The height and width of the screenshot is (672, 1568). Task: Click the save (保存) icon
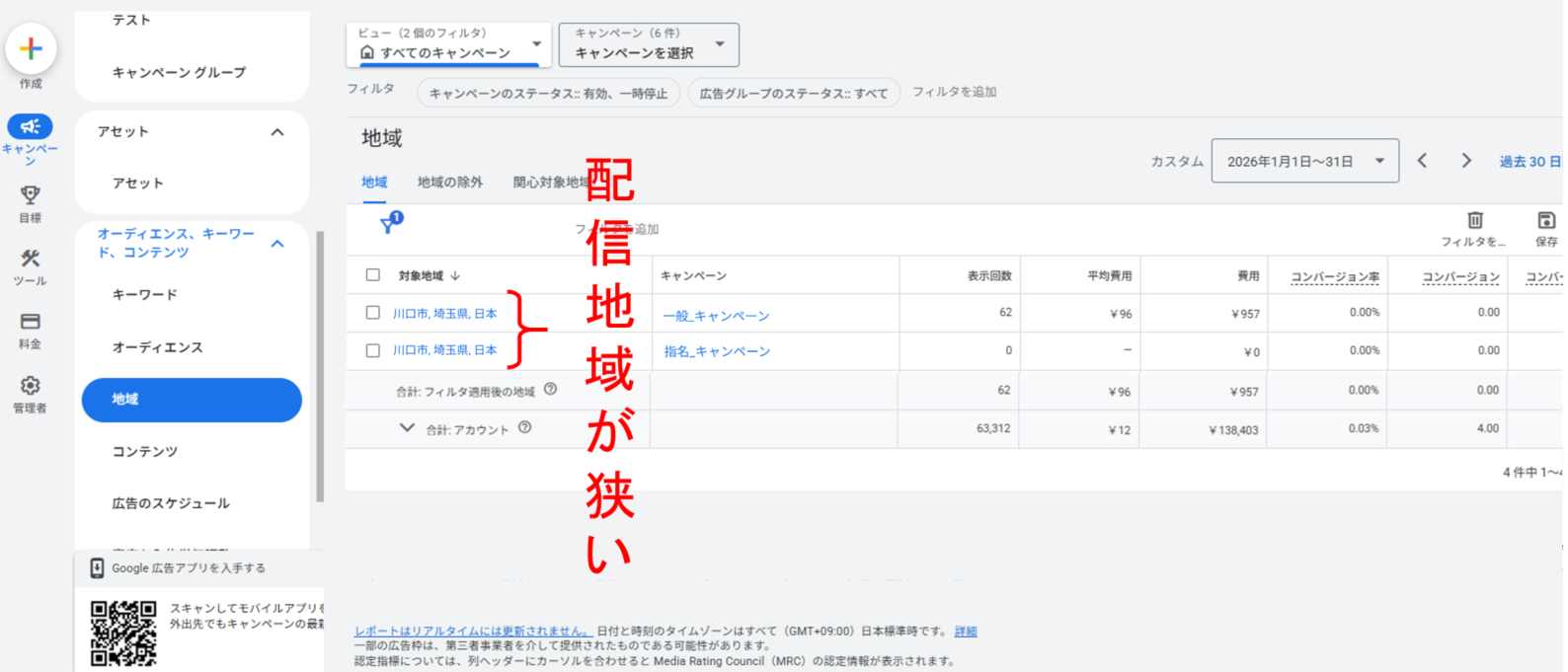(x=1545, y=221)
